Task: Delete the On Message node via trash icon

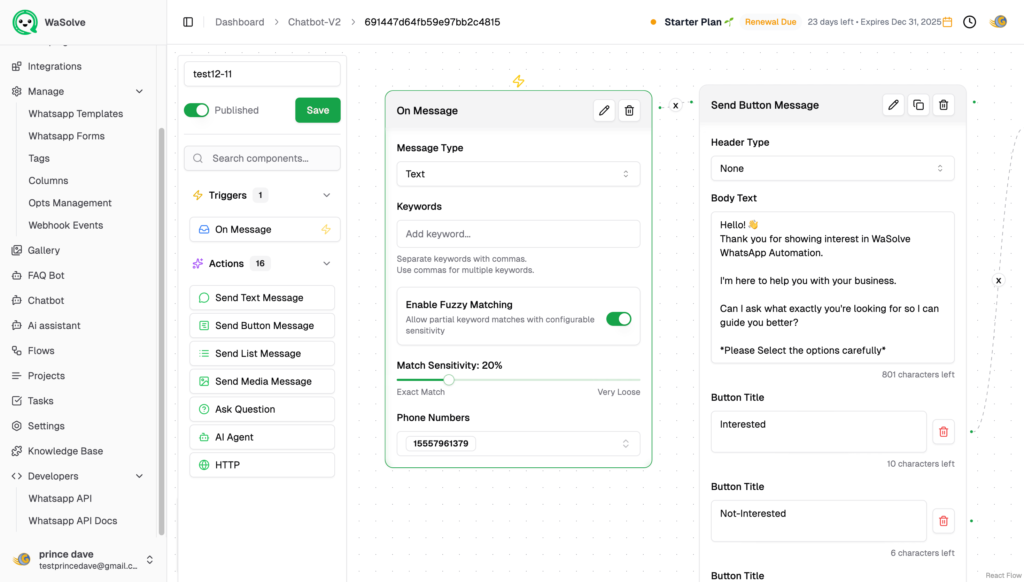Action: tap(629, 111)
